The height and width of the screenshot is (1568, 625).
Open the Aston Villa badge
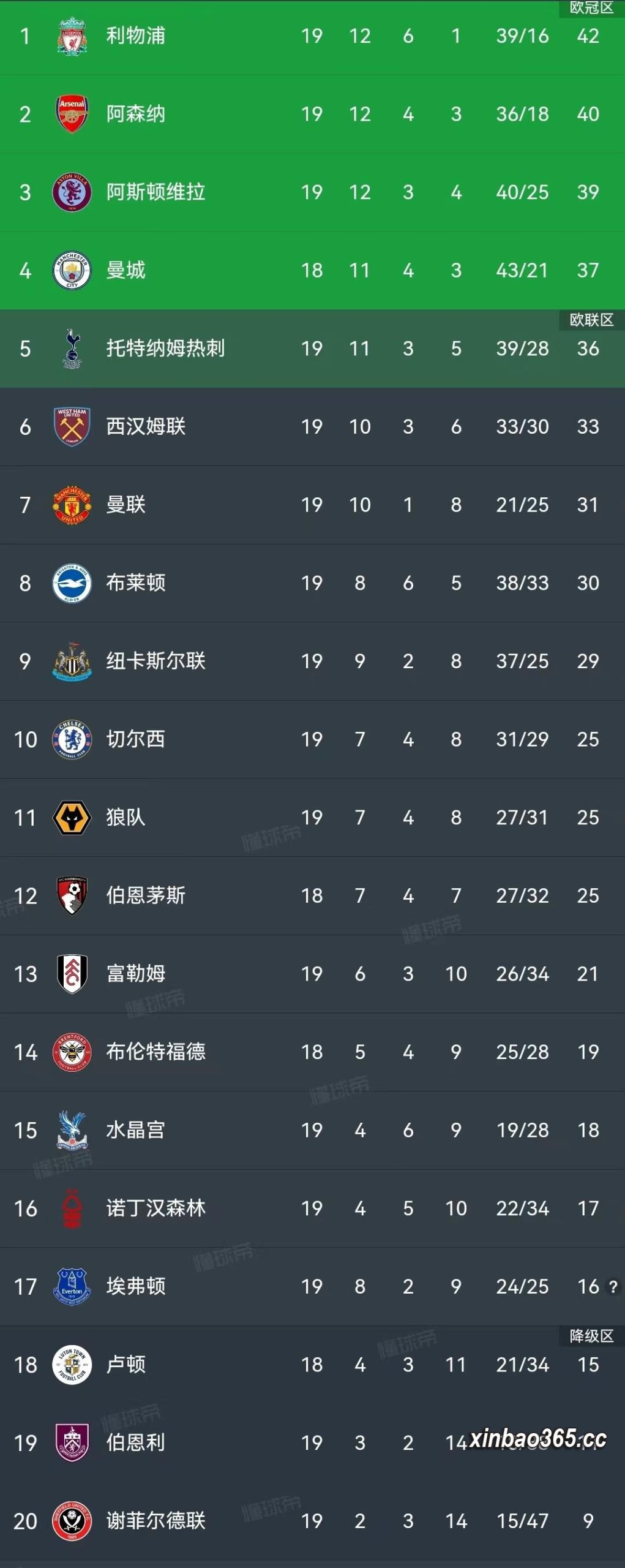[72, 192]
